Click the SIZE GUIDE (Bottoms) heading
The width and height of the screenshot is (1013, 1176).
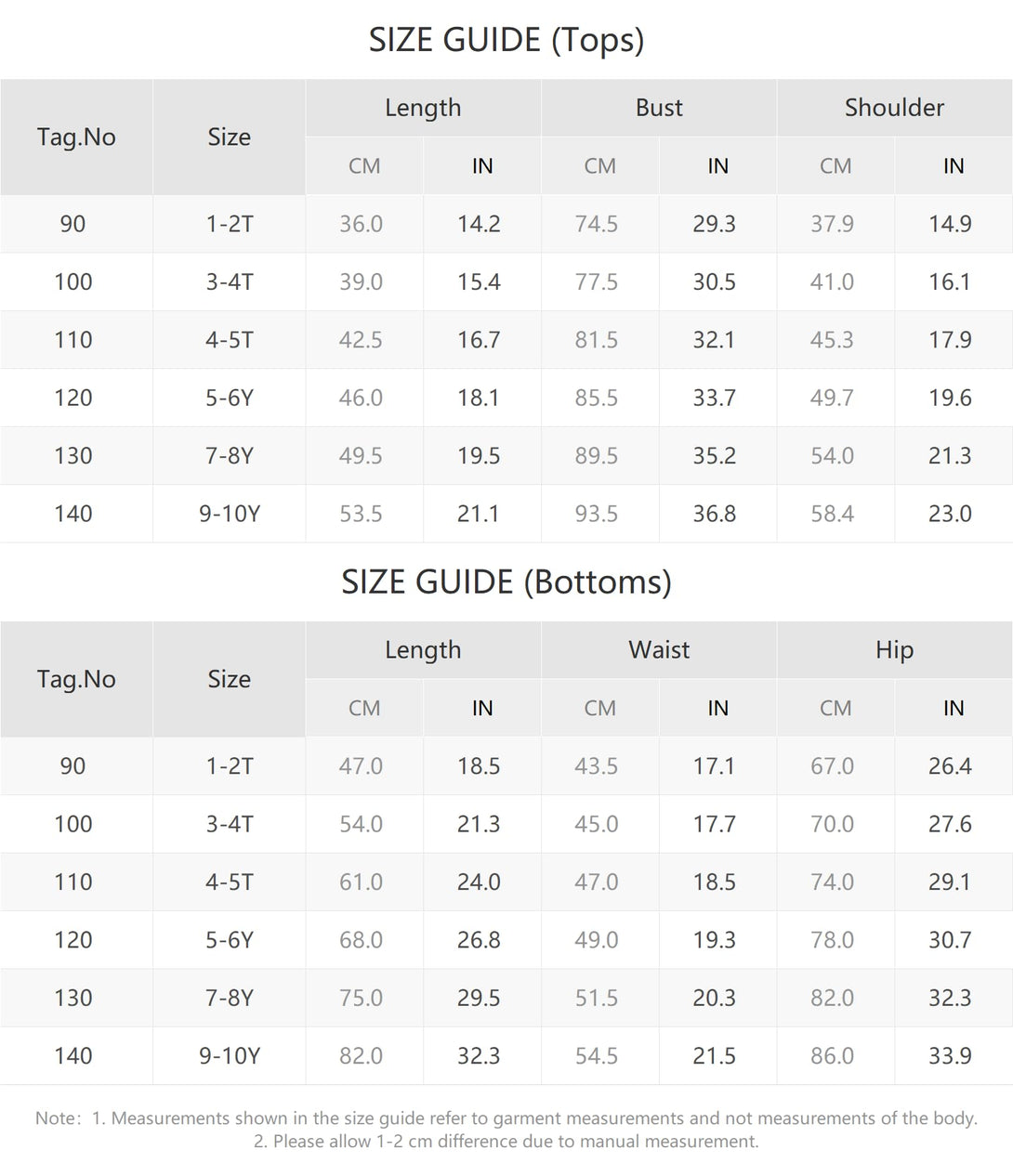(x=506, y=582)
